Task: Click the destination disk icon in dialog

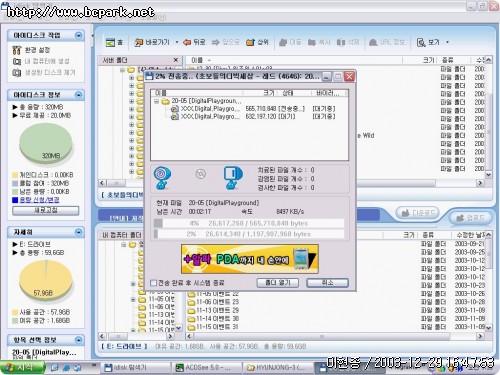Action: point(233,178)
